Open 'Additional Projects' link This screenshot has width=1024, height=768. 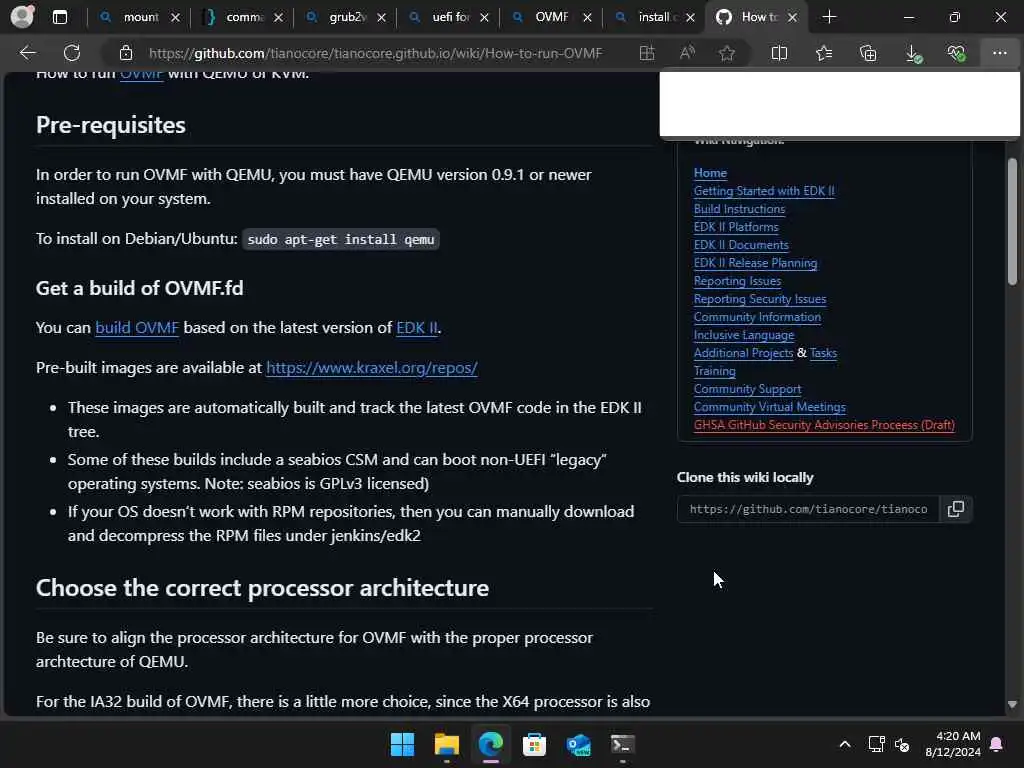point(743,353)
